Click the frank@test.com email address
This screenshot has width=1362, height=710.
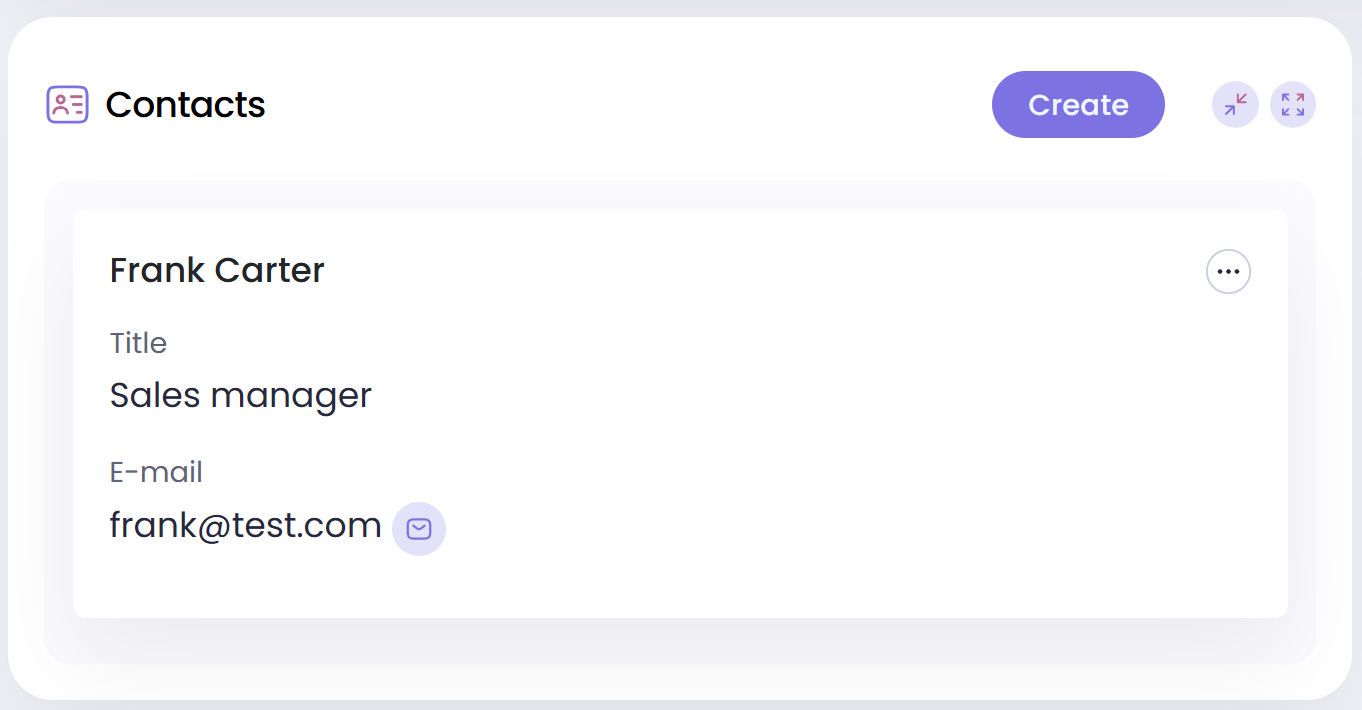point(245,525)
